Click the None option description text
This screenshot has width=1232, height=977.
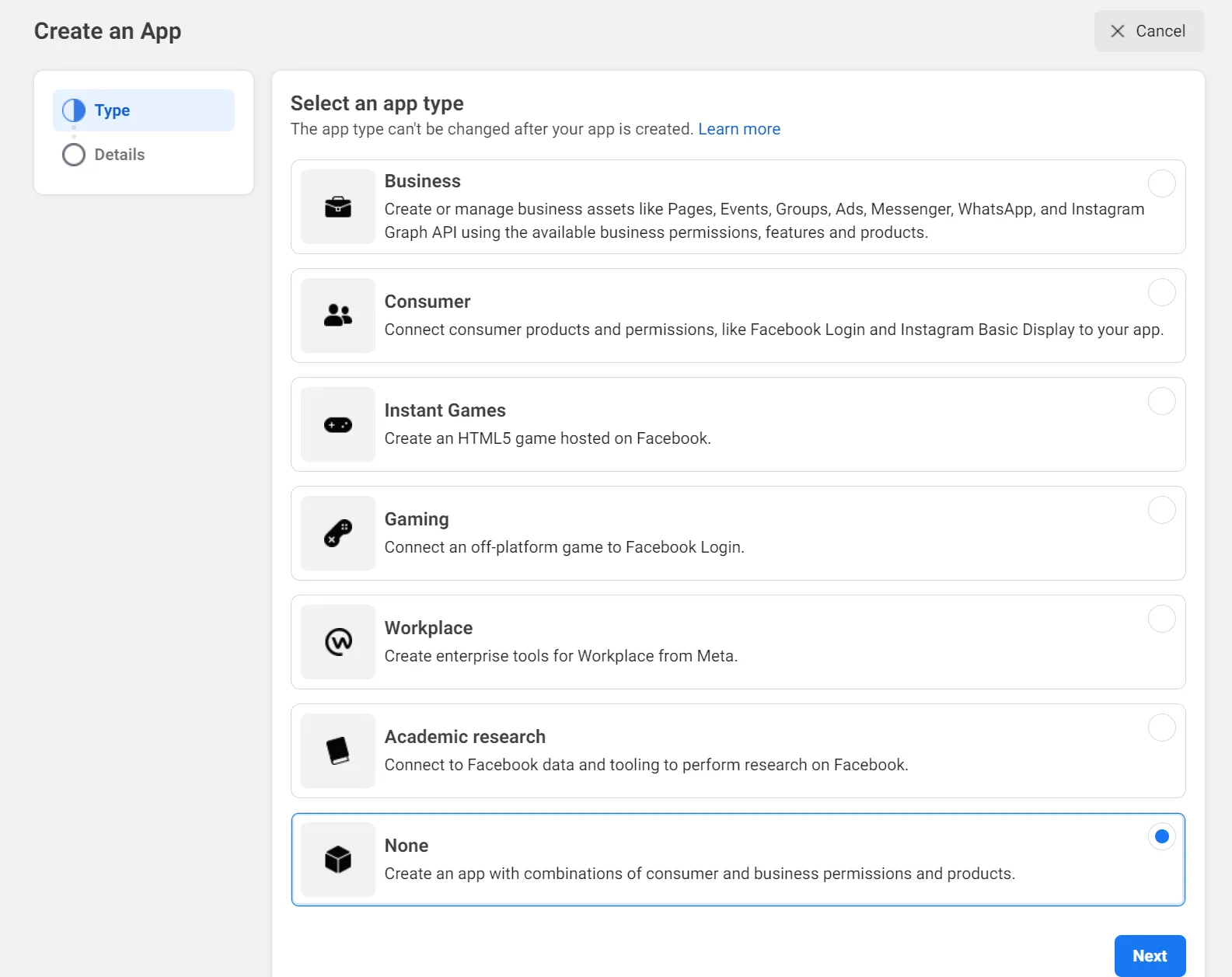700,874
